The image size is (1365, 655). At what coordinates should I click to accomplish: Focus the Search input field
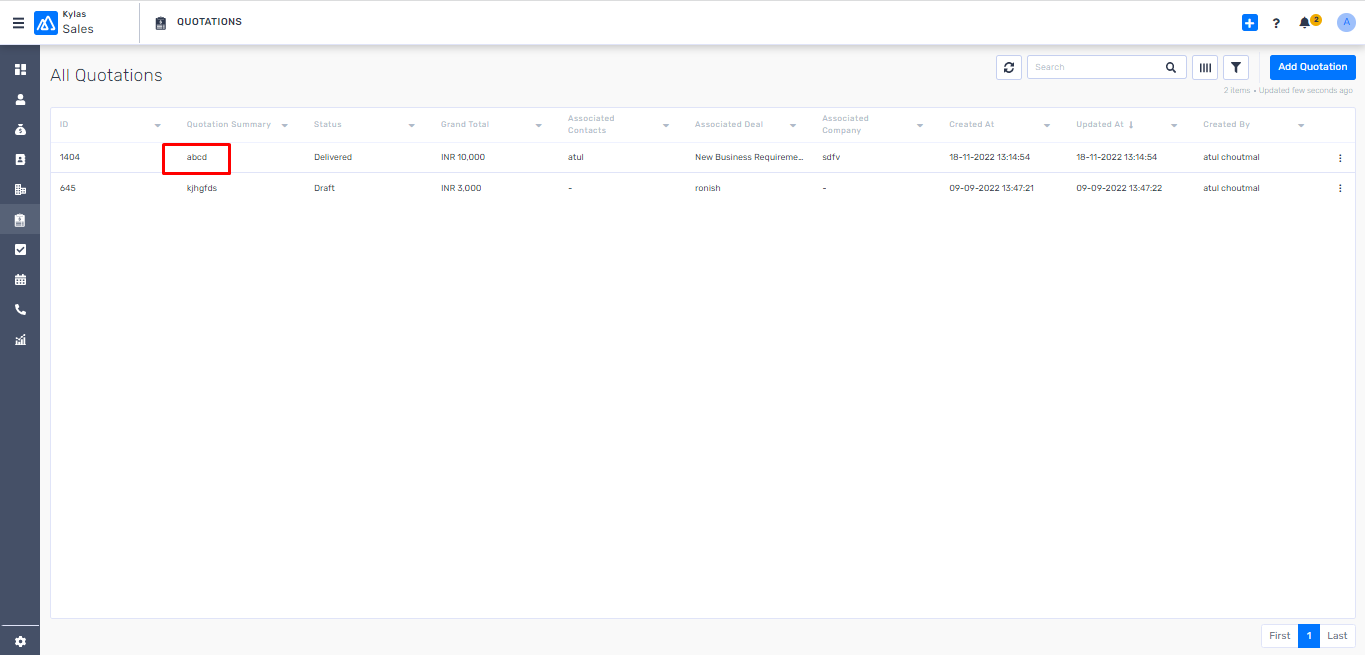pyautogui.click(x=1097, y=67)
